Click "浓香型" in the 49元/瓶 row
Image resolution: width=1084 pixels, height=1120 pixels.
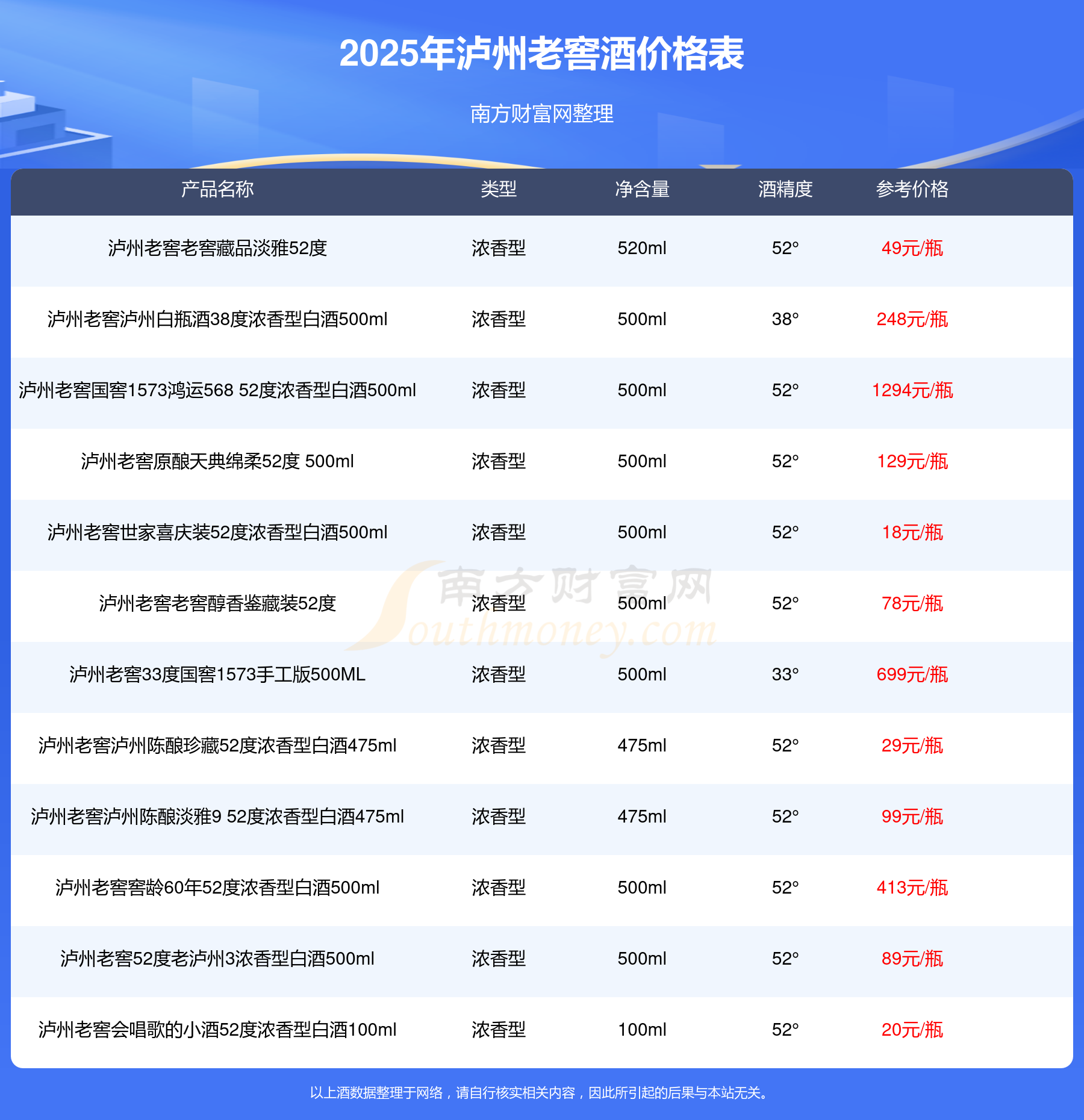point(499,248)
